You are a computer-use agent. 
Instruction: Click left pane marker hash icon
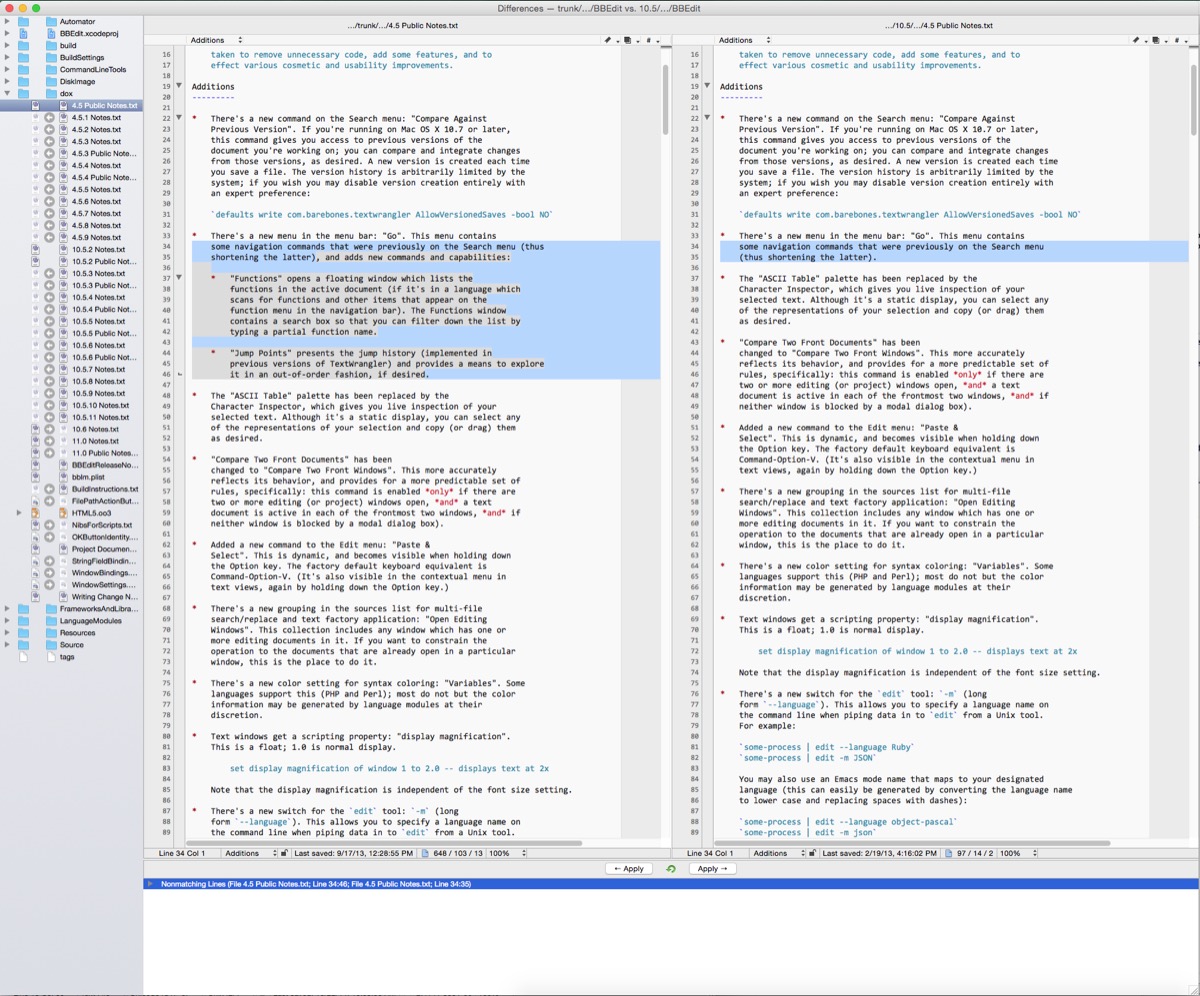pyautogui.click(x=648, y=41)
